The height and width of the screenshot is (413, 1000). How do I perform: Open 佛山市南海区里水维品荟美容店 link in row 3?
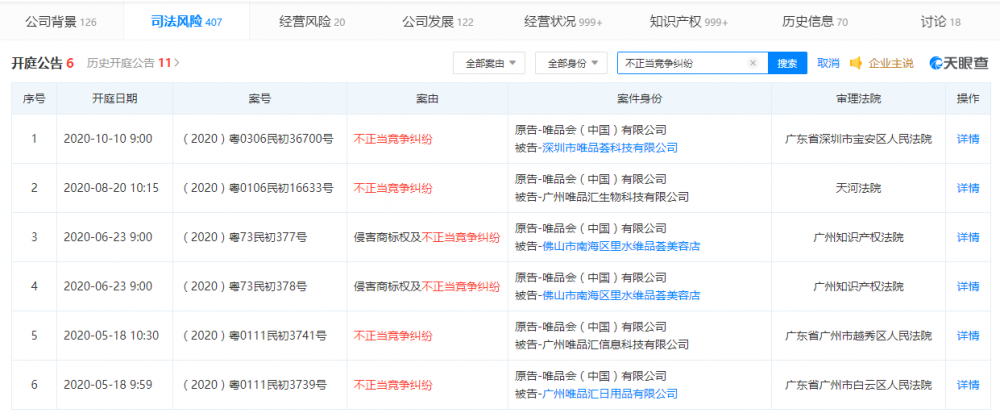[621, 246]
